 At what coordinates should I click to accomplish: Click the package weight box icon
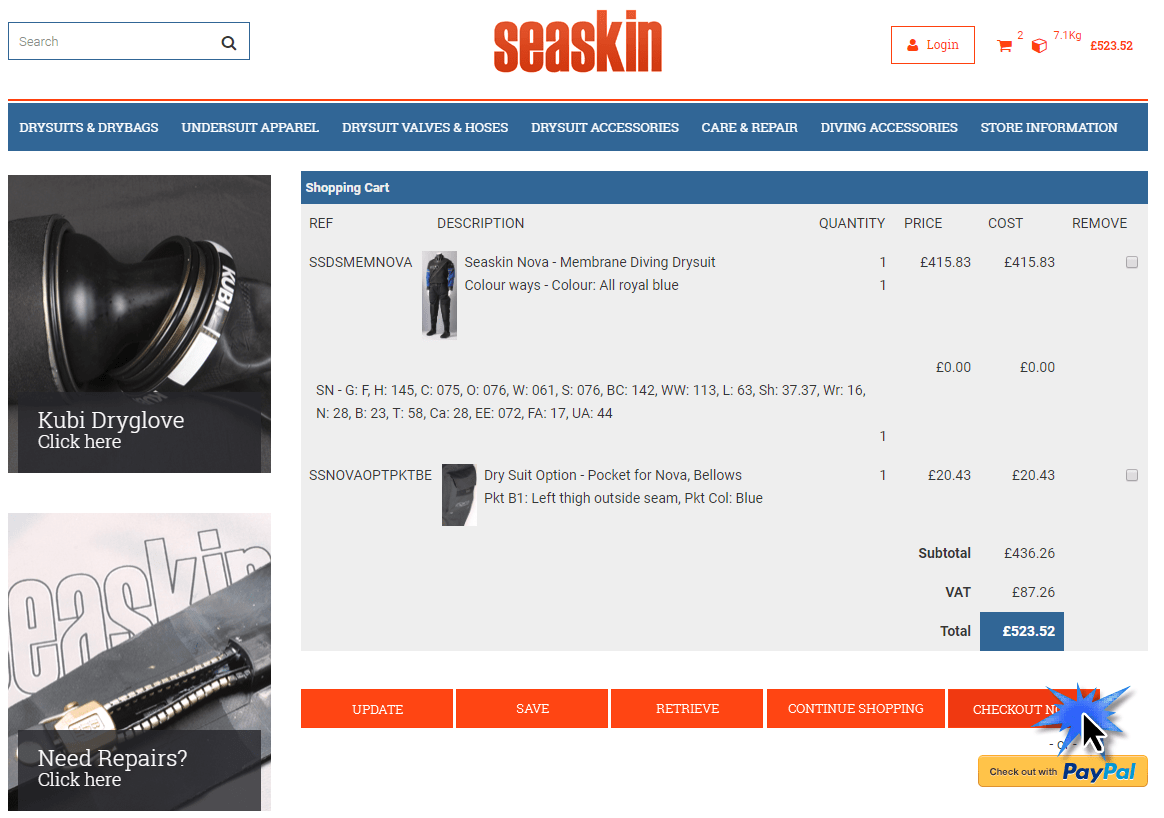point(1039,46)
